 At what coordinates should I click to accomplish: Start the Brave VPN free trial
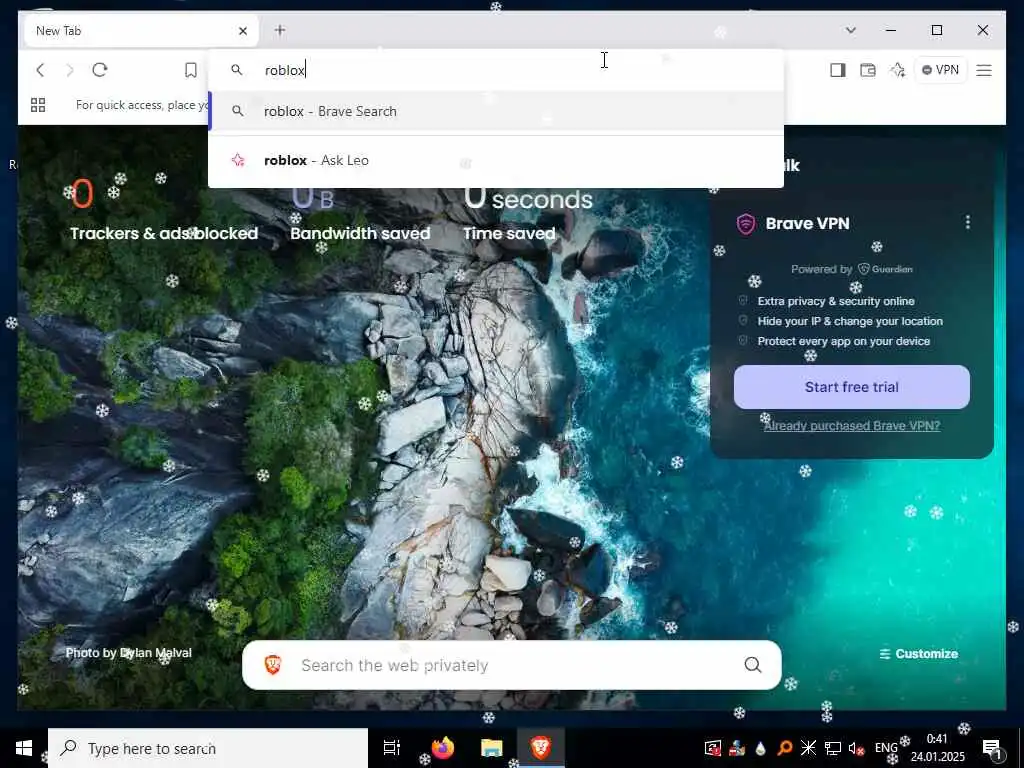tap(852, 387)
